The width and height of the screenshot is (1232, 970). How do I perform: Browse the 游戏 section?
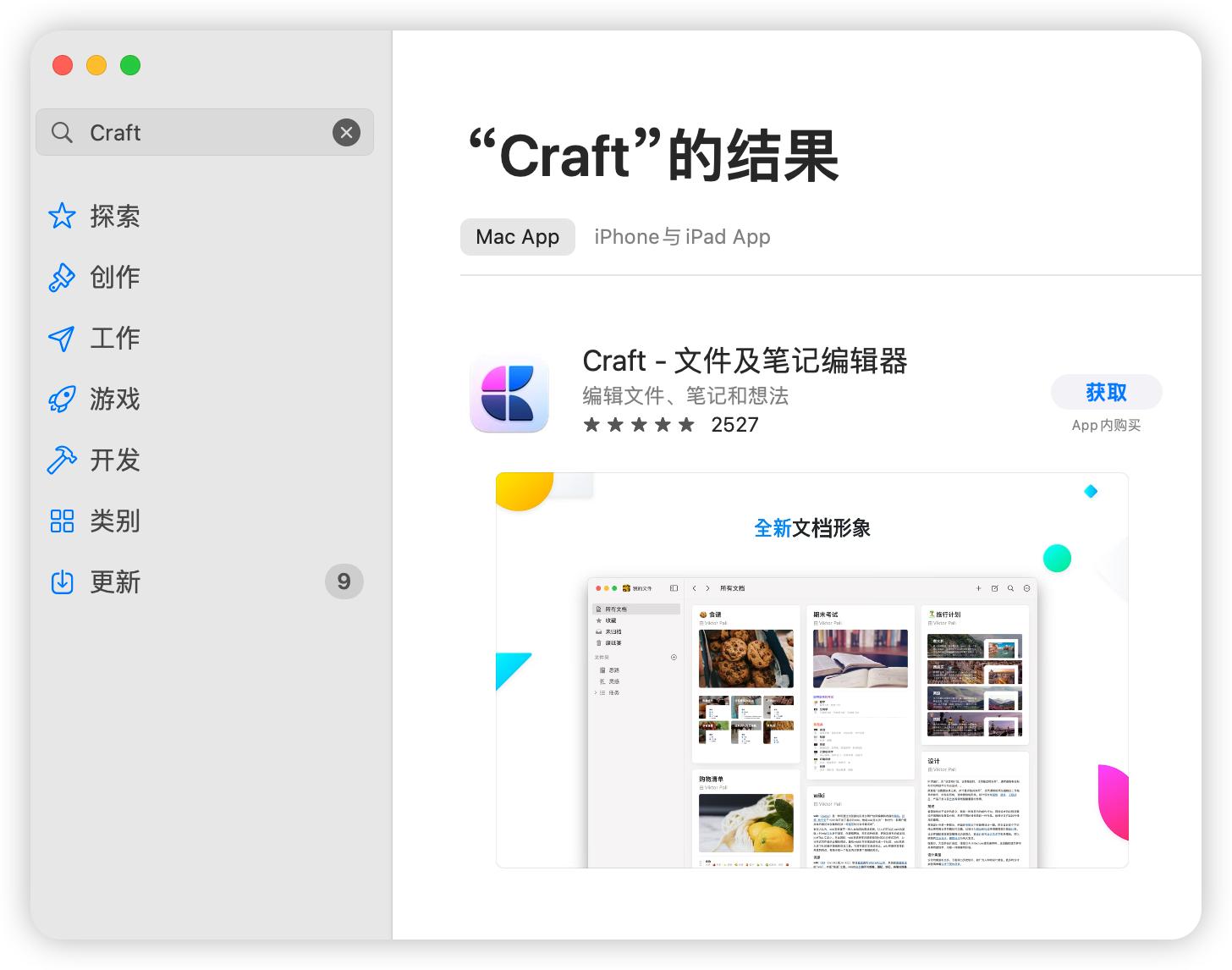pyautogui.click(x=114, y=400)
